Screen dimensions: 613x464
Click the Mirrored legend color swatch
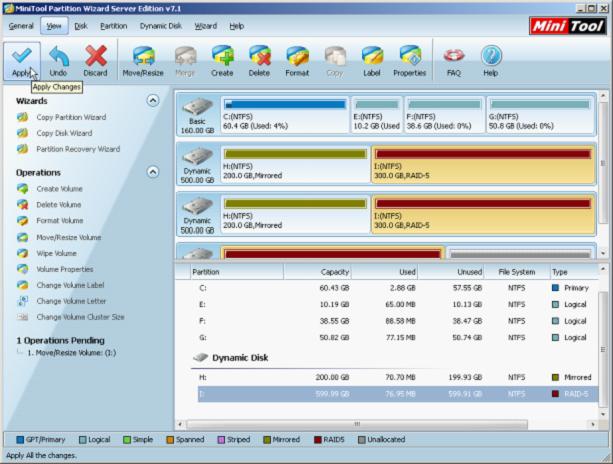click(x=267, y=440)
